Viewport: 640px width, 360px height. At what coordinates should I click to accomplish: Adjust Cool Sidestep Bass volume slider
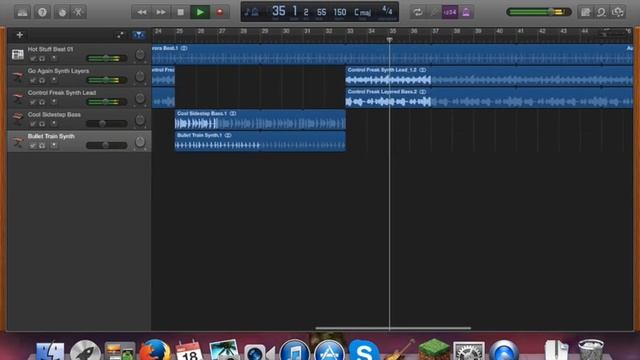click(x=107, y=123)
